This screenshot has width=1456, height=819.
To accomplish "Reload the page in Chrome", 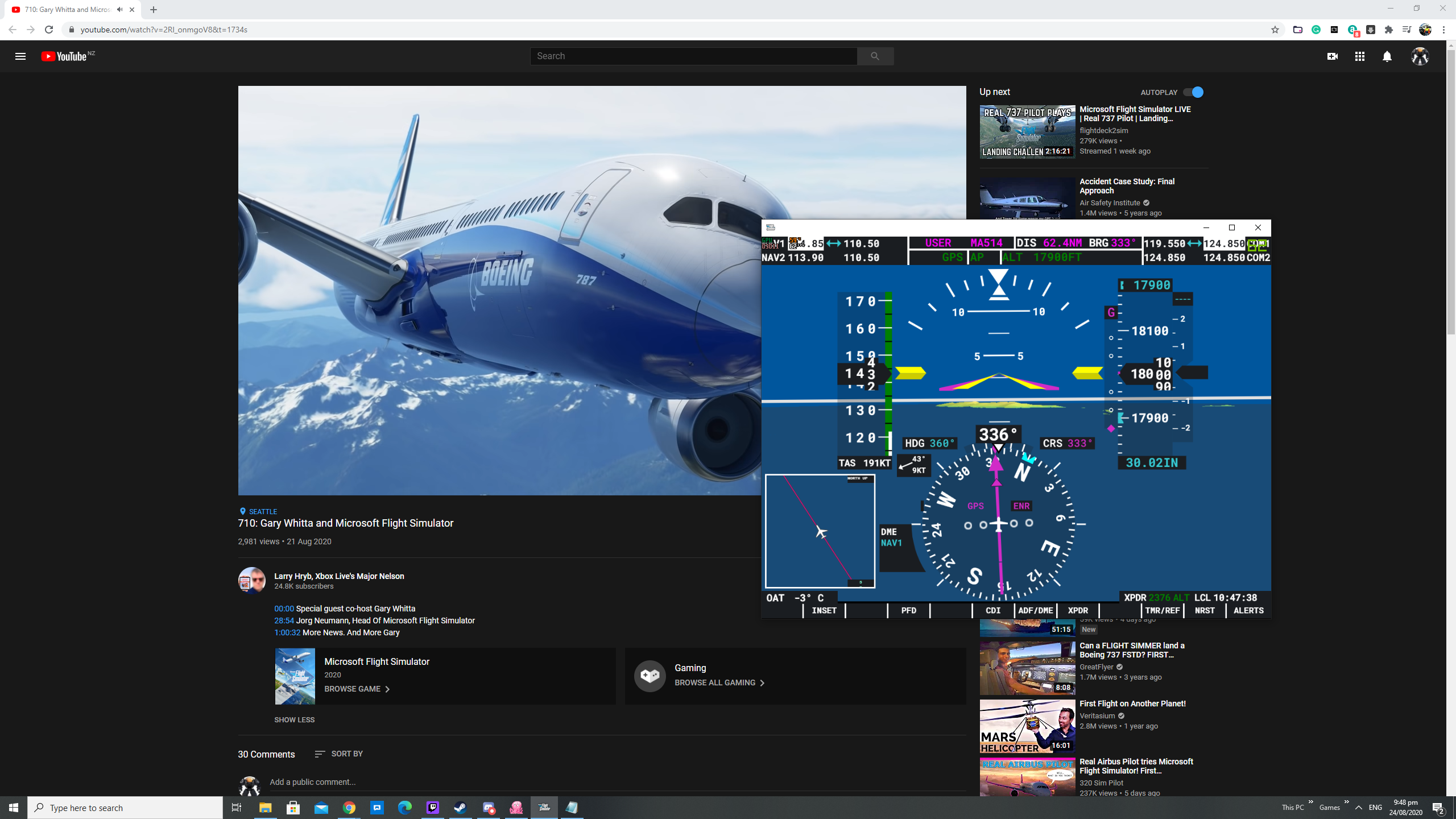I will pos(49,30).
